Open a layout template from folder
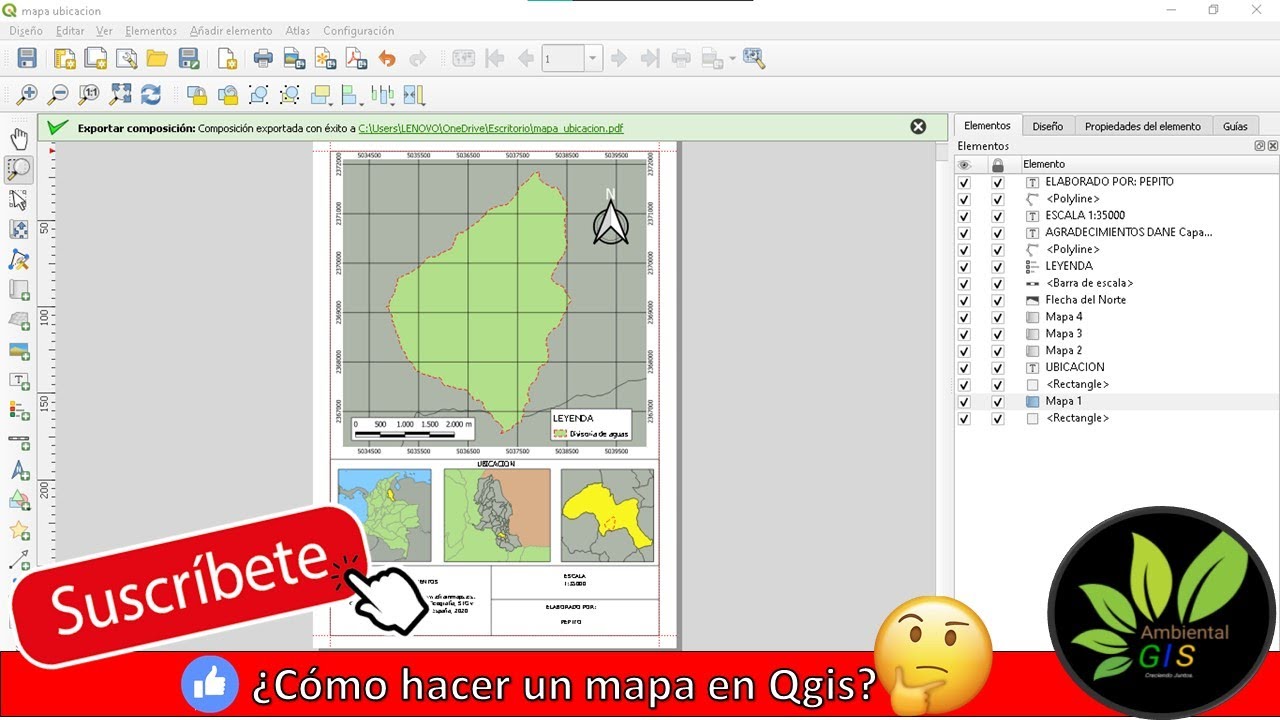This screenshot has height=720, width=1280. [x=157, y=58]
